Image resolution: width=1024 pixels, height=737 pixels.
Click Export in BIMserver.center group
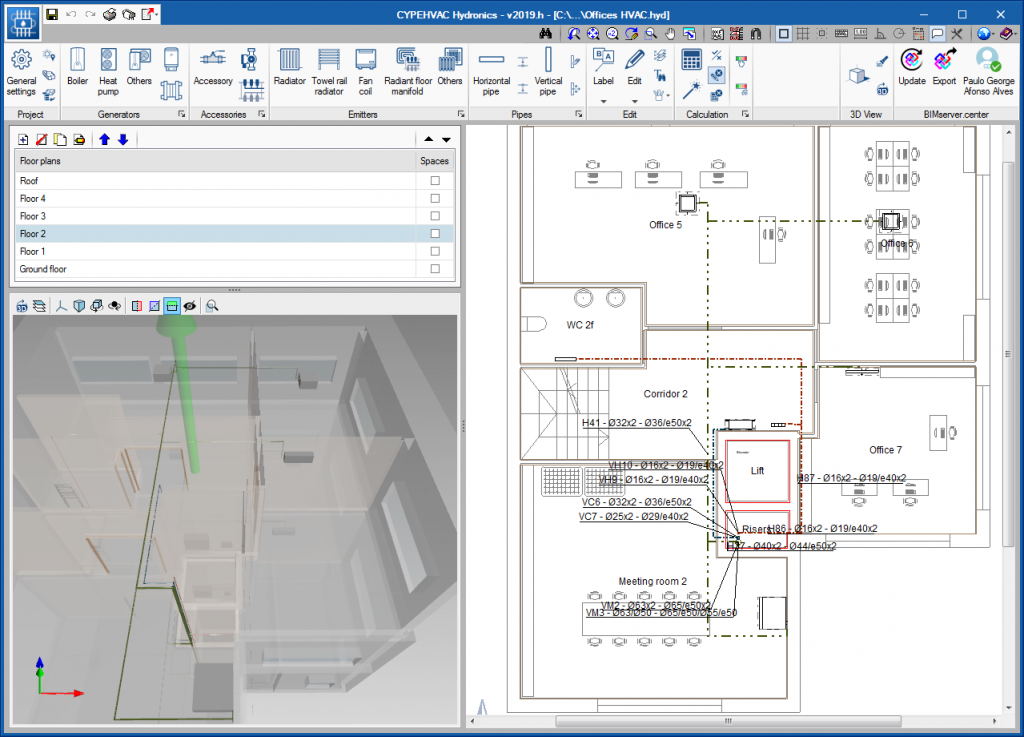click(944, 67)
